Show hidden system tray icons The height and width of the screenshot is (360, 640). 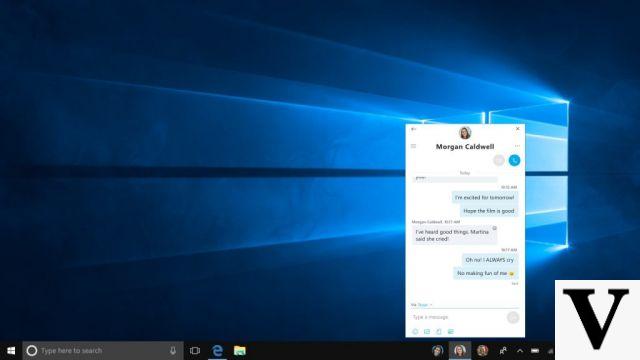coord(520,351)
